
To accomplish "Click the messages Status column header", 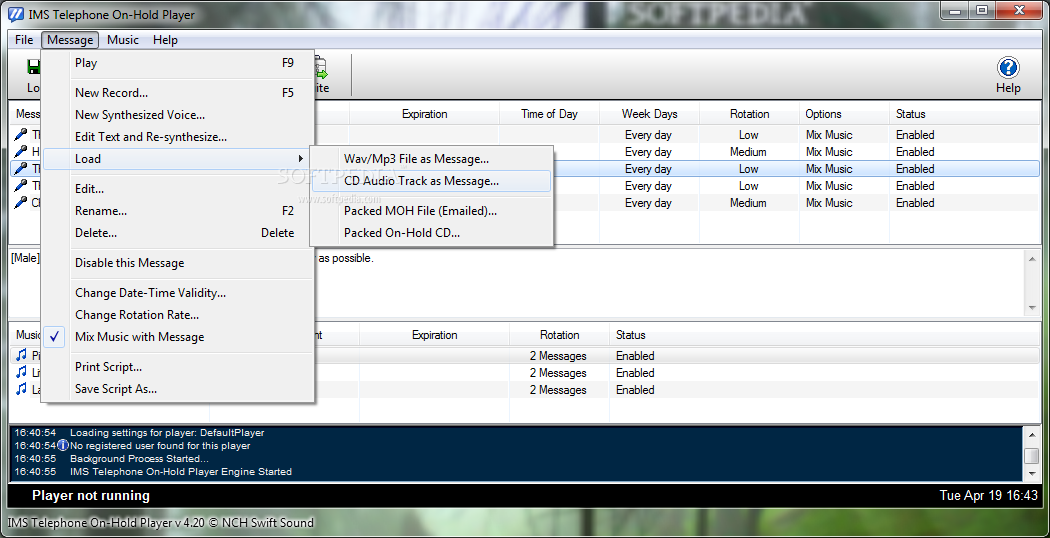I will pos(964,114).
